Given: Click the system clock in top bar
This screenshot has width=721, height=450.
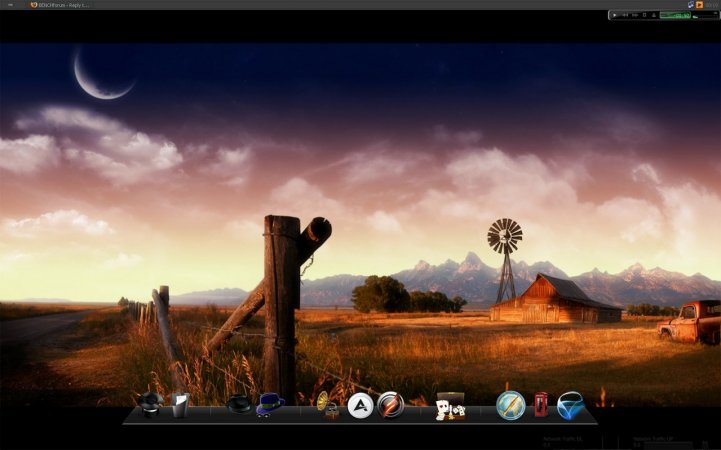Looking at the screenshot, I should click(712, 5).
